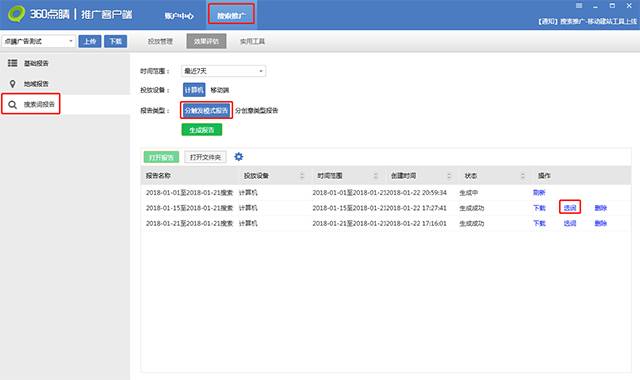Open the 【通知】 notice text at top right
The image size is (640, 380).
point(587,21)
